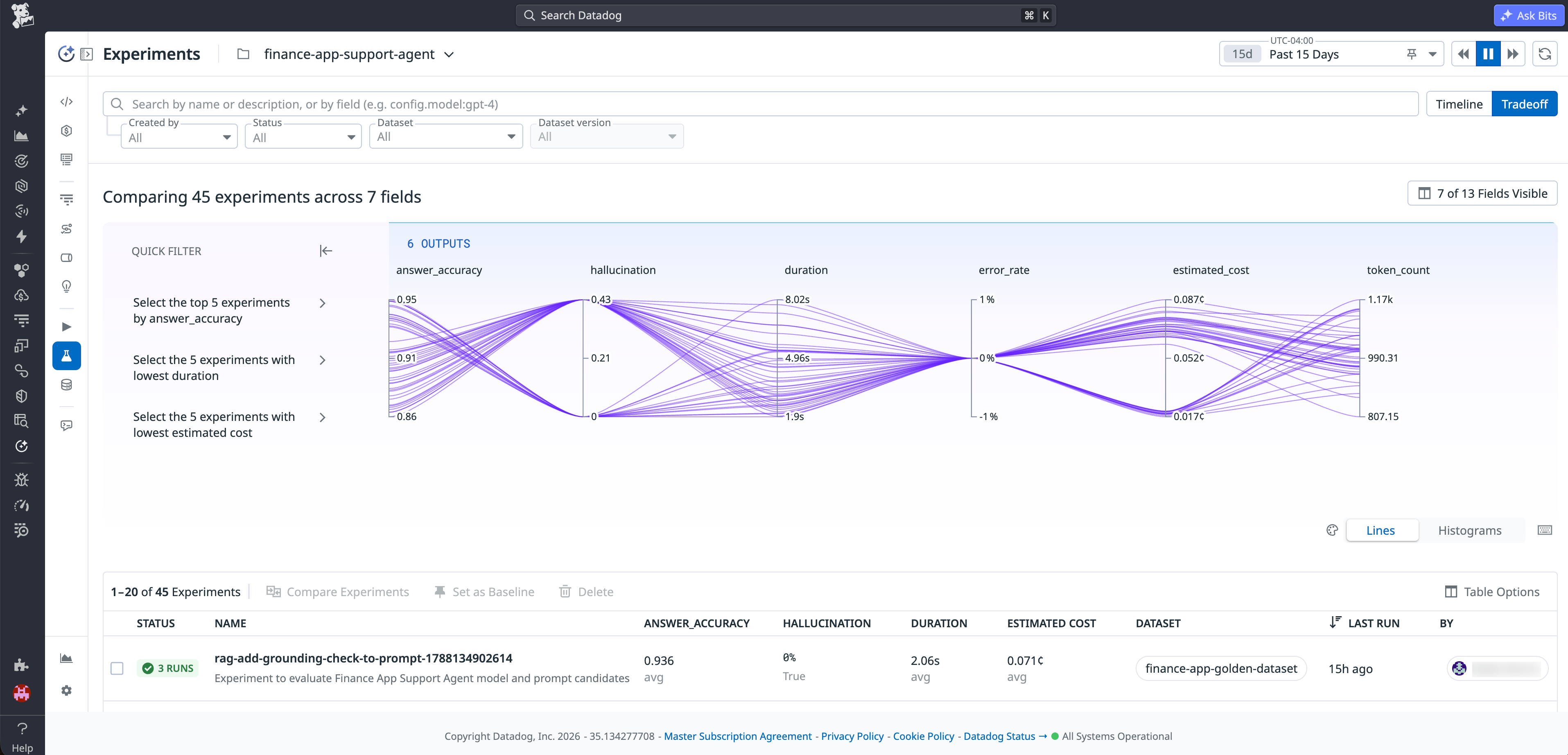
Task: Open the keyboard shortcuts icon
Action: click(x=1545, y=530)
